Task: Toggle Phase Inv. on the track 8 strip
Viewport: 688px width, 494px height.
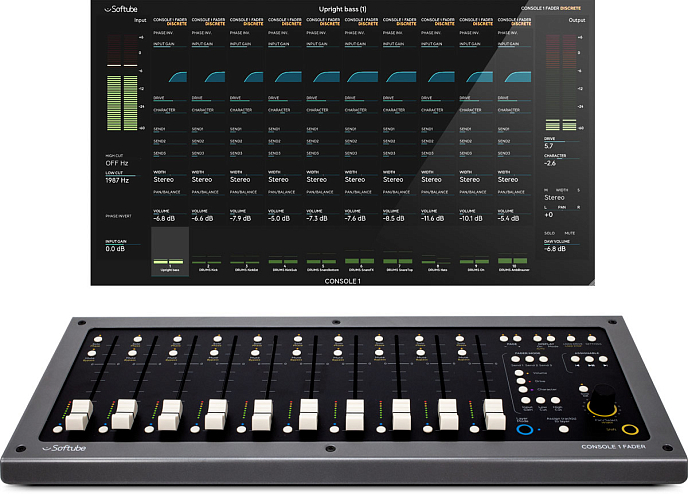Action: coord(430,33)
